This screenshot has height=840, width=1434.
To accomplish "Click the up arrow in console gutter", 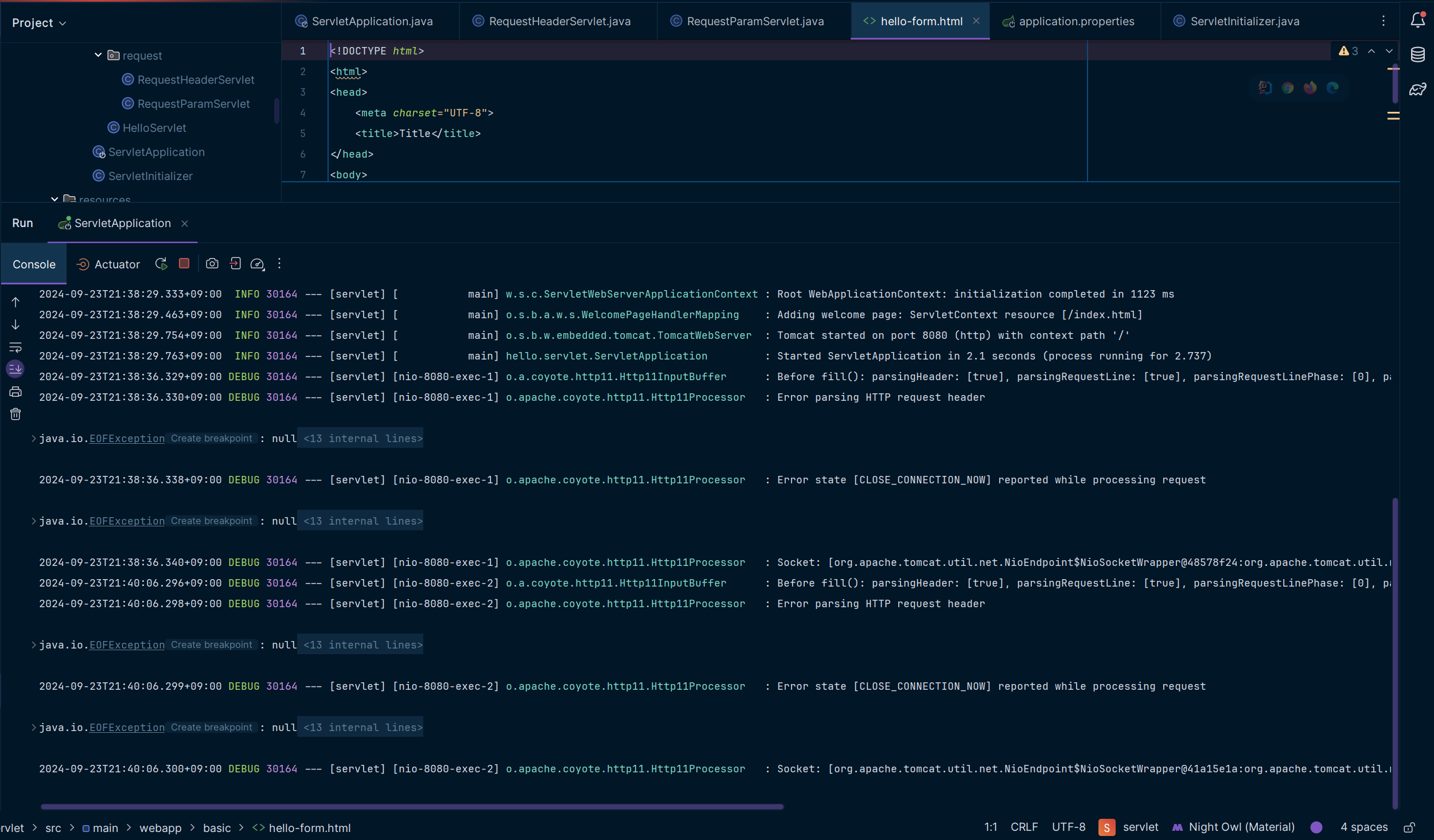I will tap(15, 302).
